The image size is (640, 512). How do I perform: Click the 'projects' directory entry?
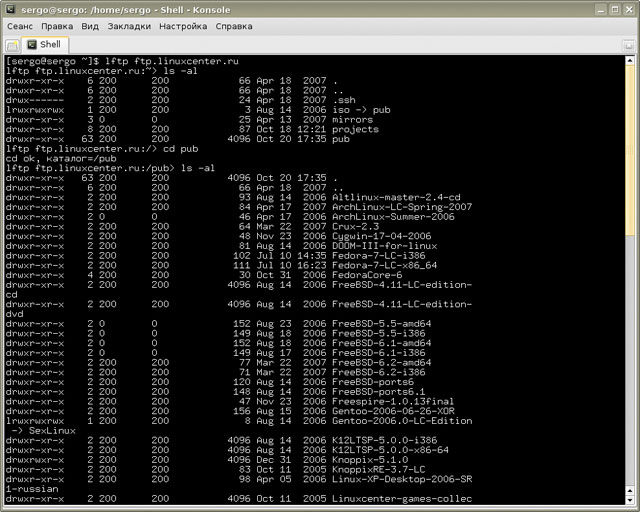[356, 129]
